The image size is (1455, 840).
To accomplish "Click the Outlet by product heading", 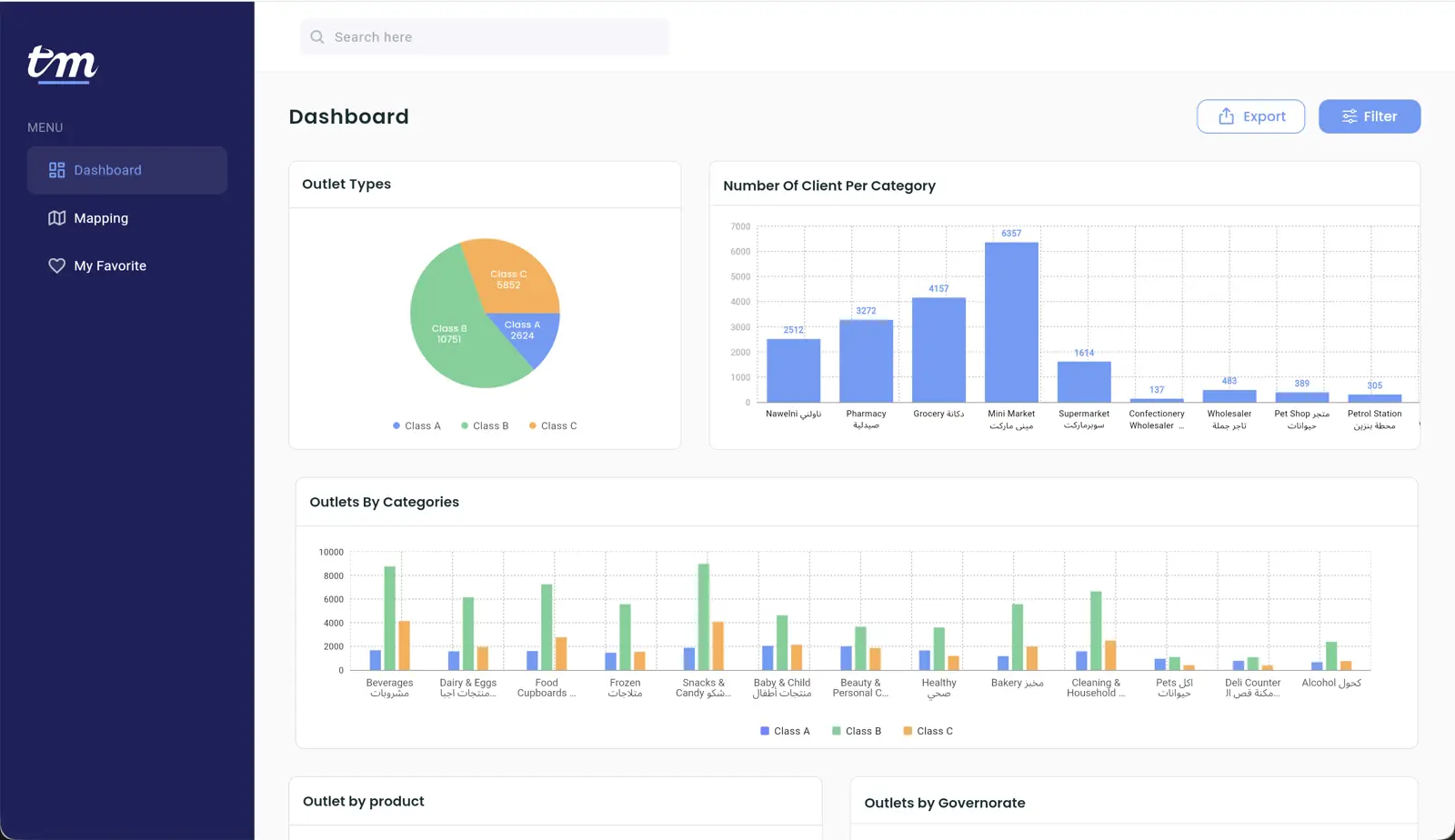I will click(x=364, y=801).
